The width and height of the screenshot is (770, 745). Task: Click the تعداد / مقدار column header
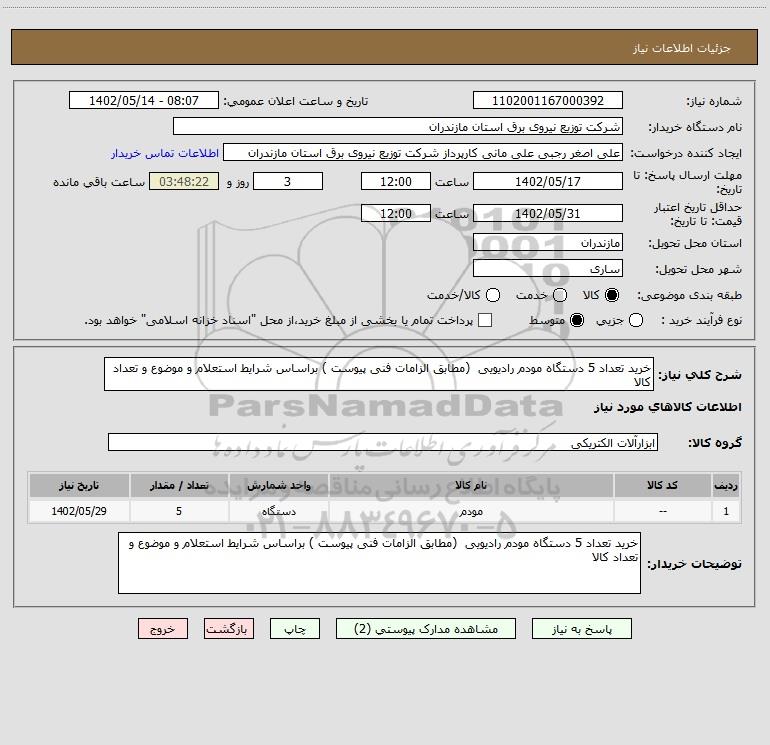pos(179,485)
